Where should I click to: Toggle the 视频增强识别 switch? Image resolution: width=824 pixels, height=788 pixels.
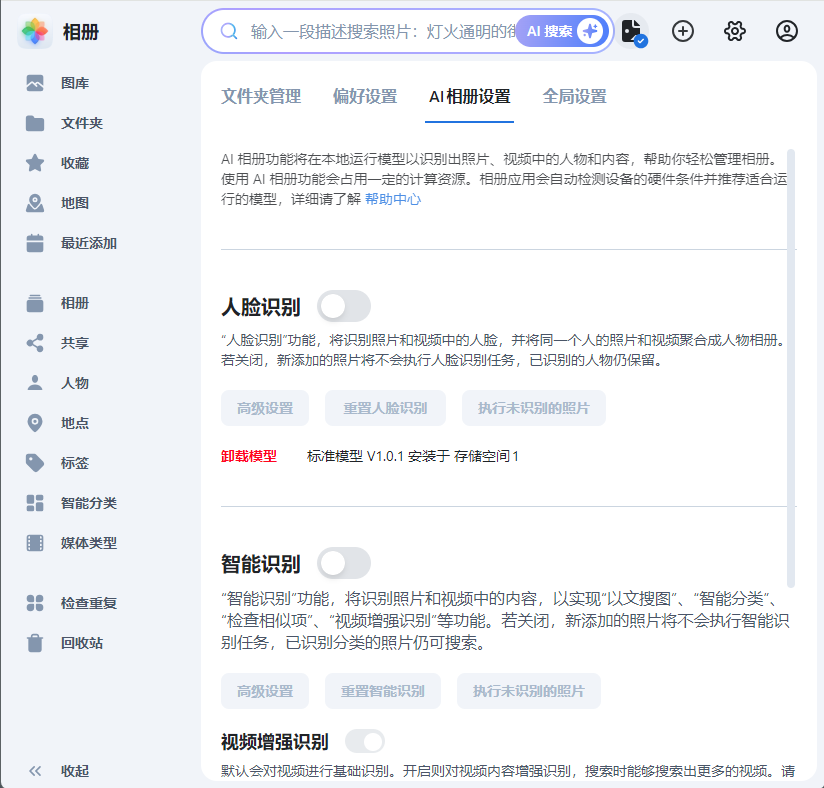click(364, 741)
